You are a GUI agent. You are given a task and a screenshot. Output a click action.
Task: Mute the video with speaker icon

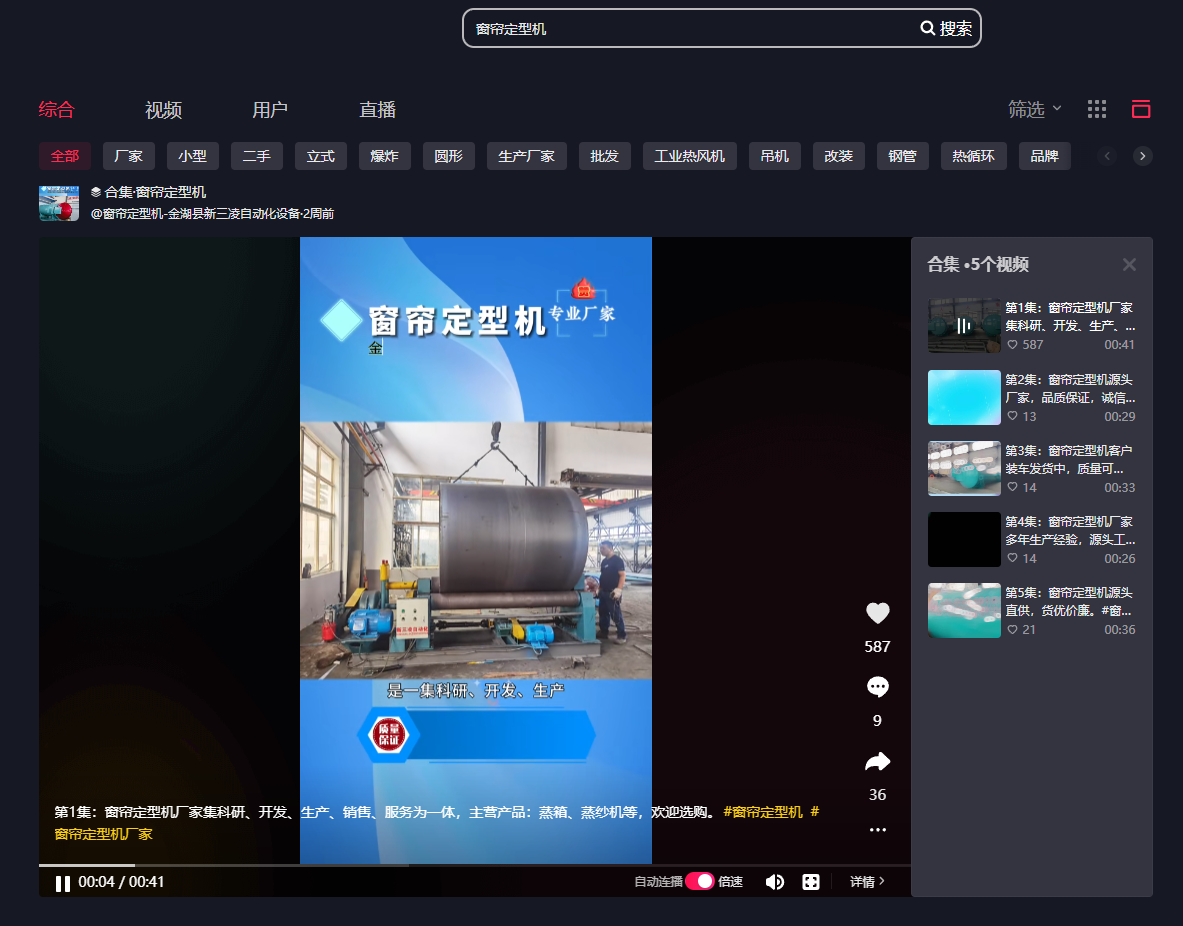coord(774,882)
